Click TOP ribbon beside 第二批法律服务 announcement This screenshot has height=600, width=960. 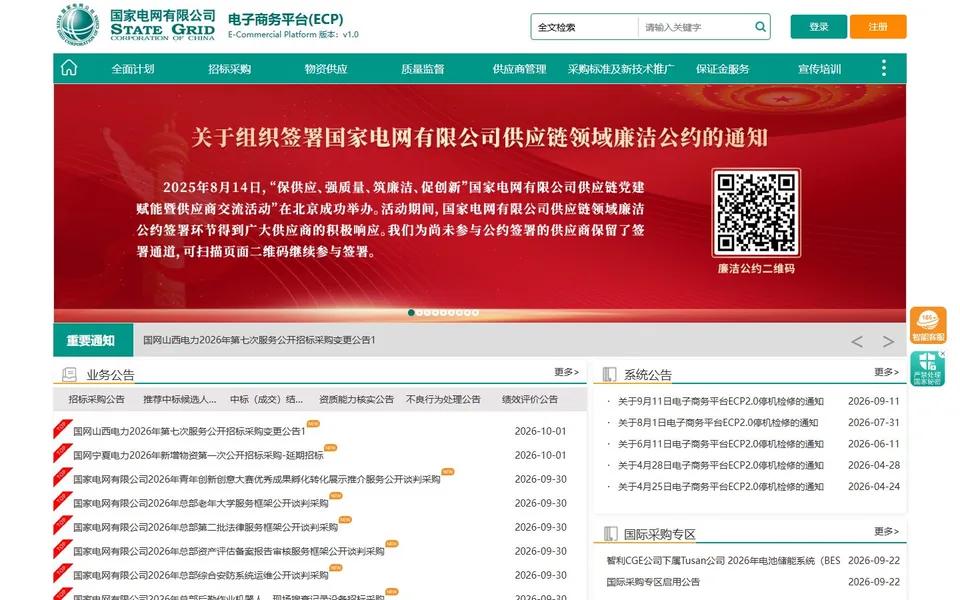click(62, 524)
